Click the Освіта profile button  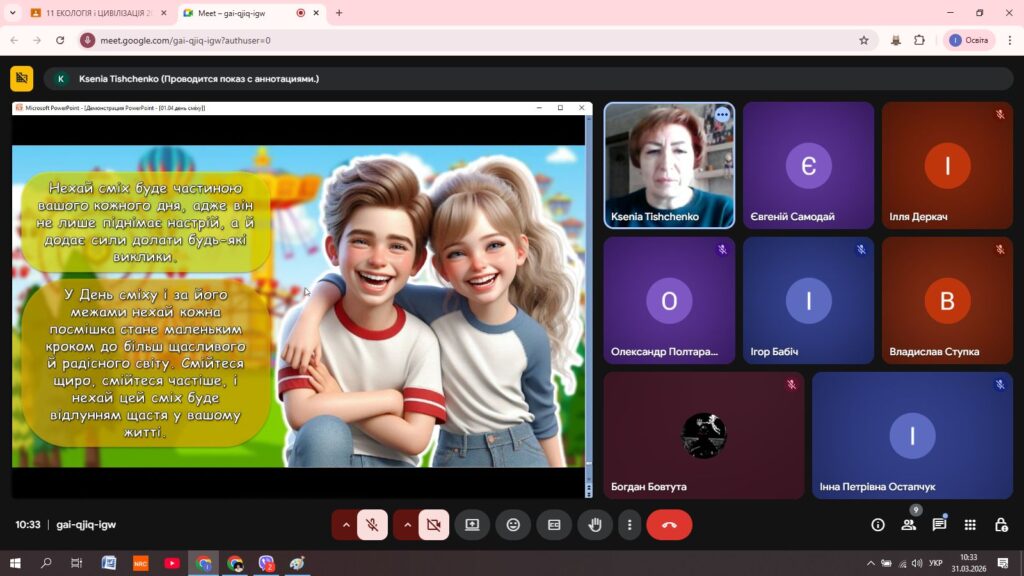coord(969,40)
